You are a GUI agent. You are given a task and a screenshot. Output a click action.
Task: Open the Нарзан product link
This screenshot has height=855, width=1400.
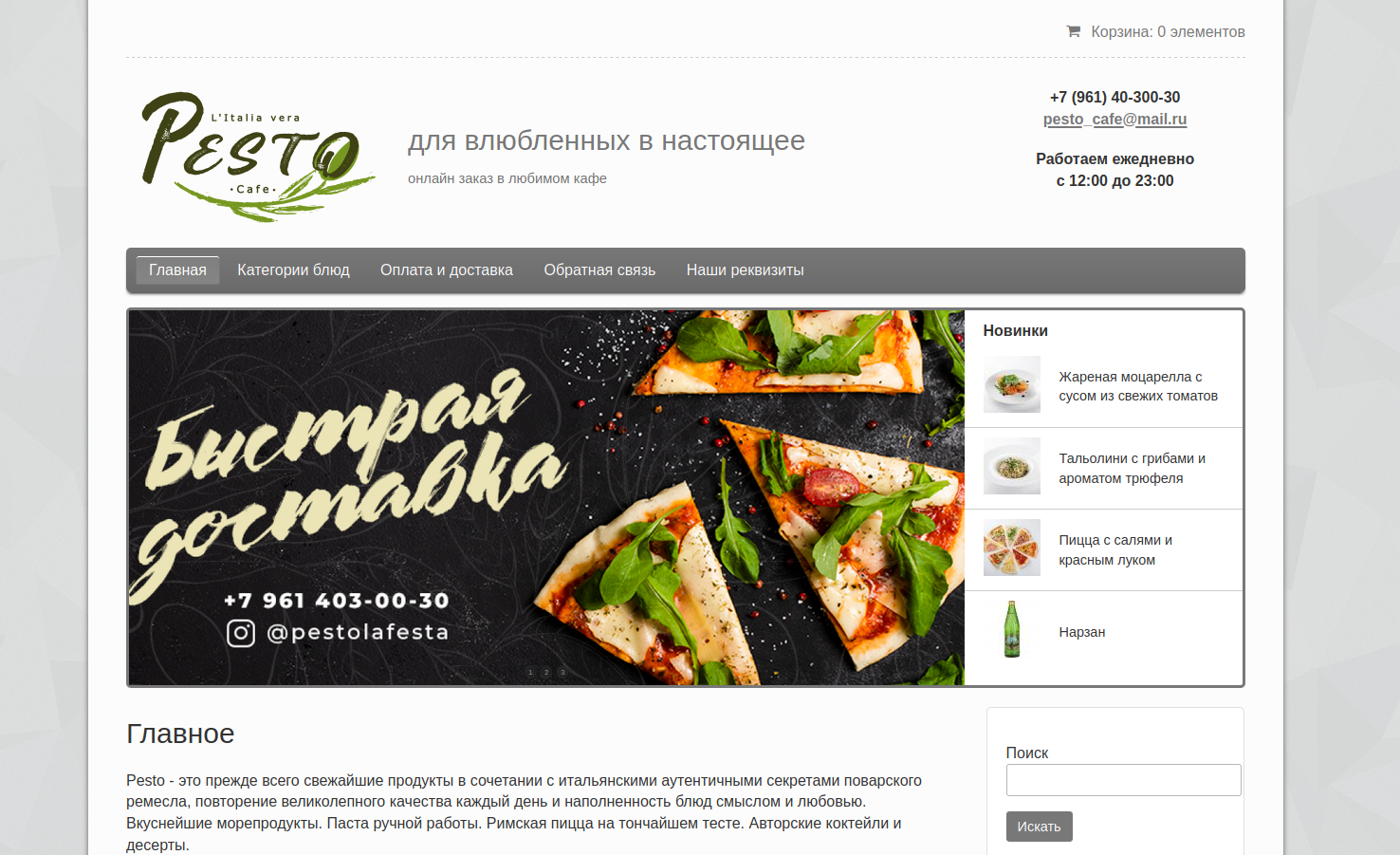(x=1082, y=632)
